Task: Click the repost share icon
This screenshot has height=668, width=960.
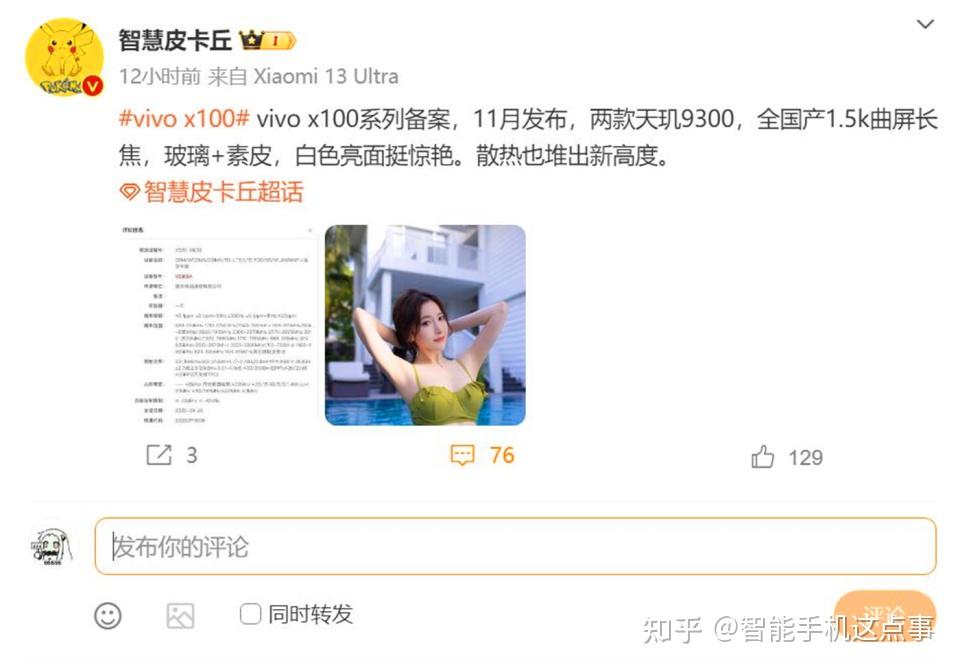Action: coord(159,455)
